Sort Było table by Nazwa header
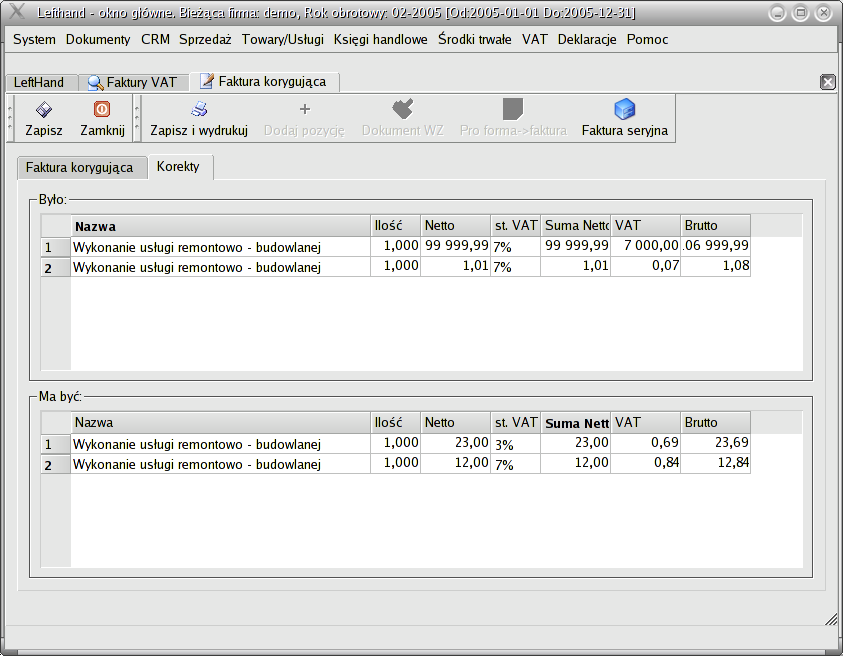The width and height of the screenshot is (843, 656). pyautogui.click(x=220, y=226)
